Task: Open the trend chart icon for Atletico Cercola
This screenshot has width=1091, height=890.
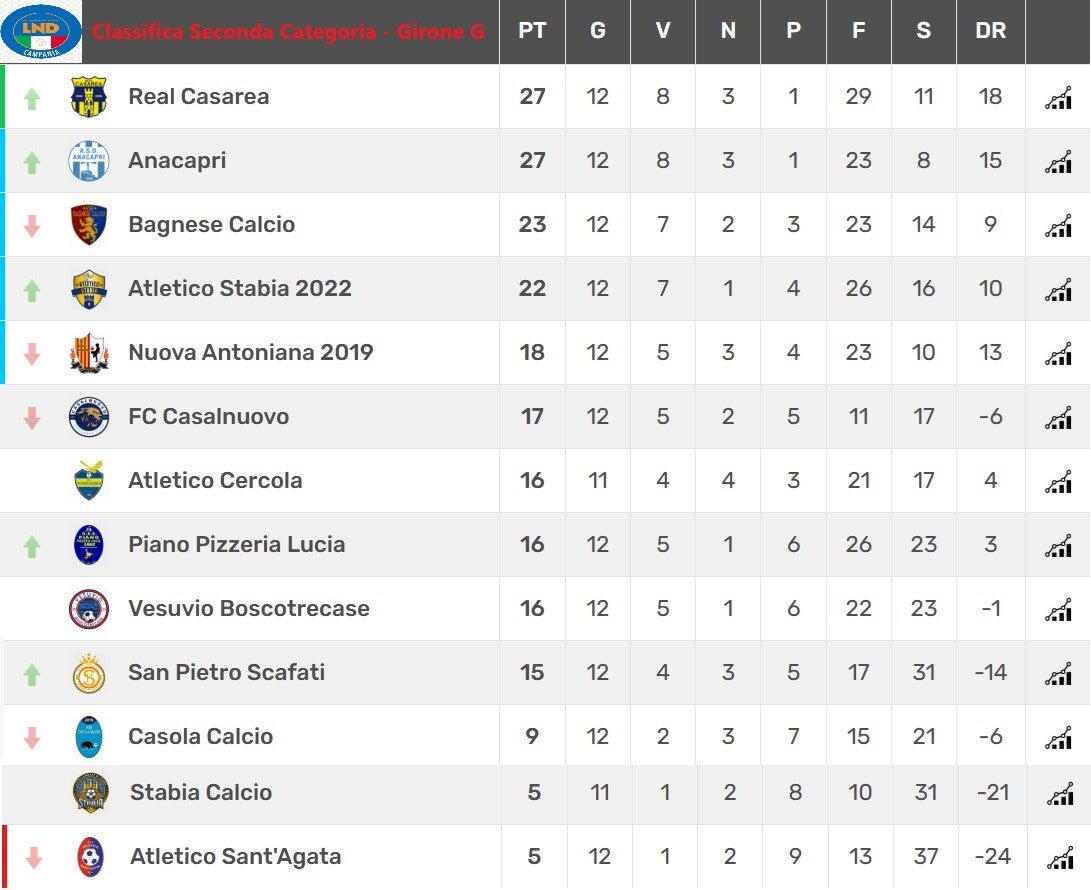Action: coord(1058,481)
